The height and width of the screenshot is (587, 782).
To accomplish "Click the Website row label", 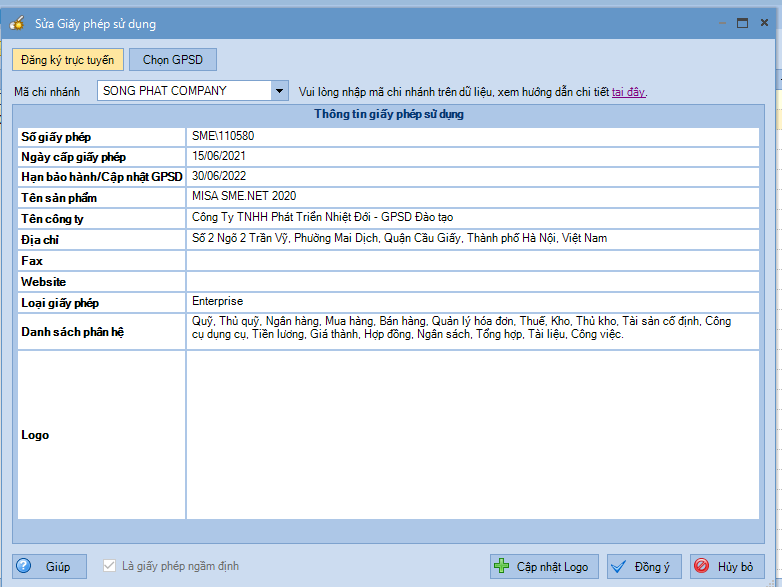I will pyautogui.click(x=43, y=282).
